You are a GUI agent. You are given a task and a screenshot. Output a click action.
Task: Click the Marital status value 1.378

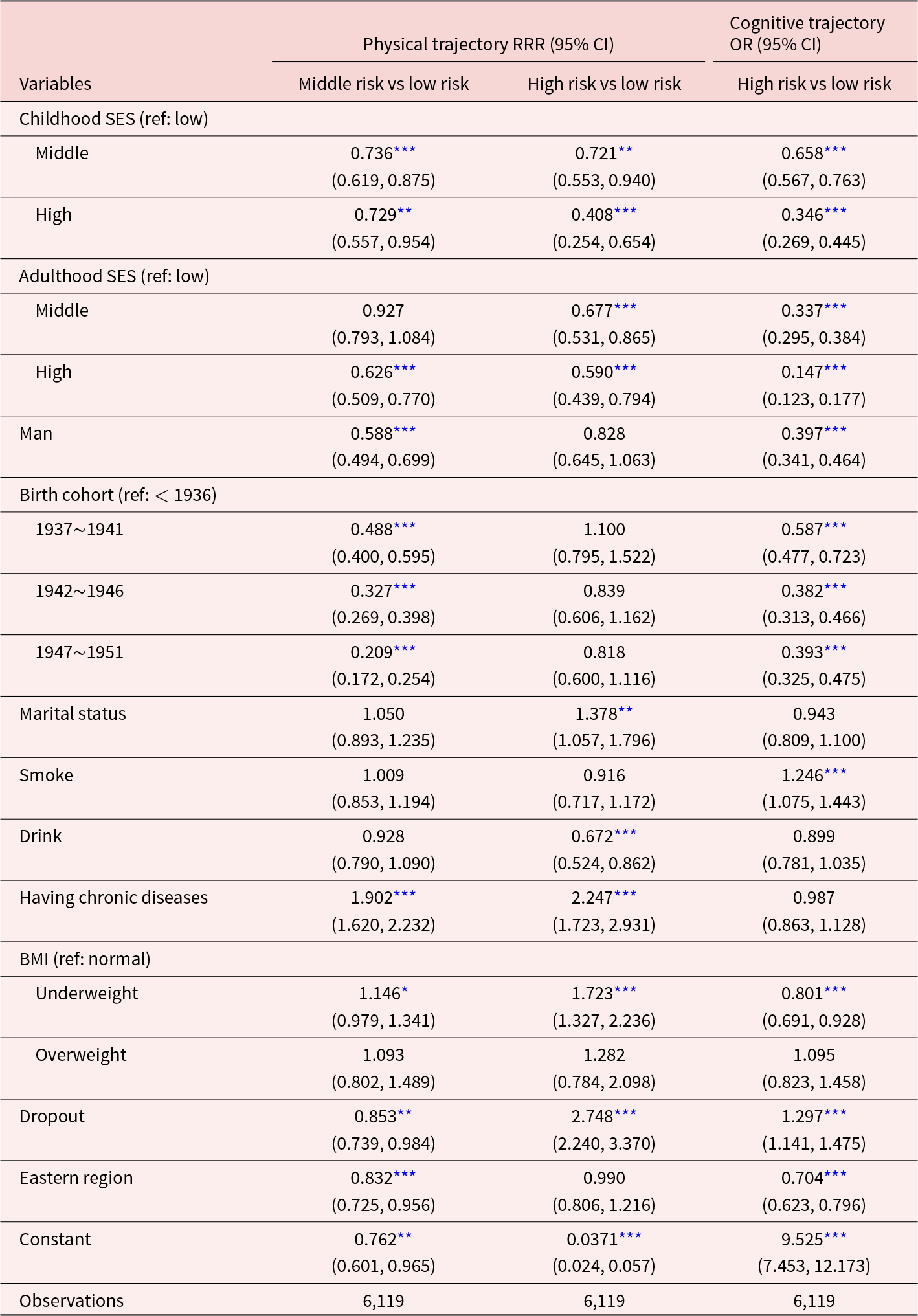pyautogui.click(x=596, y=714)
